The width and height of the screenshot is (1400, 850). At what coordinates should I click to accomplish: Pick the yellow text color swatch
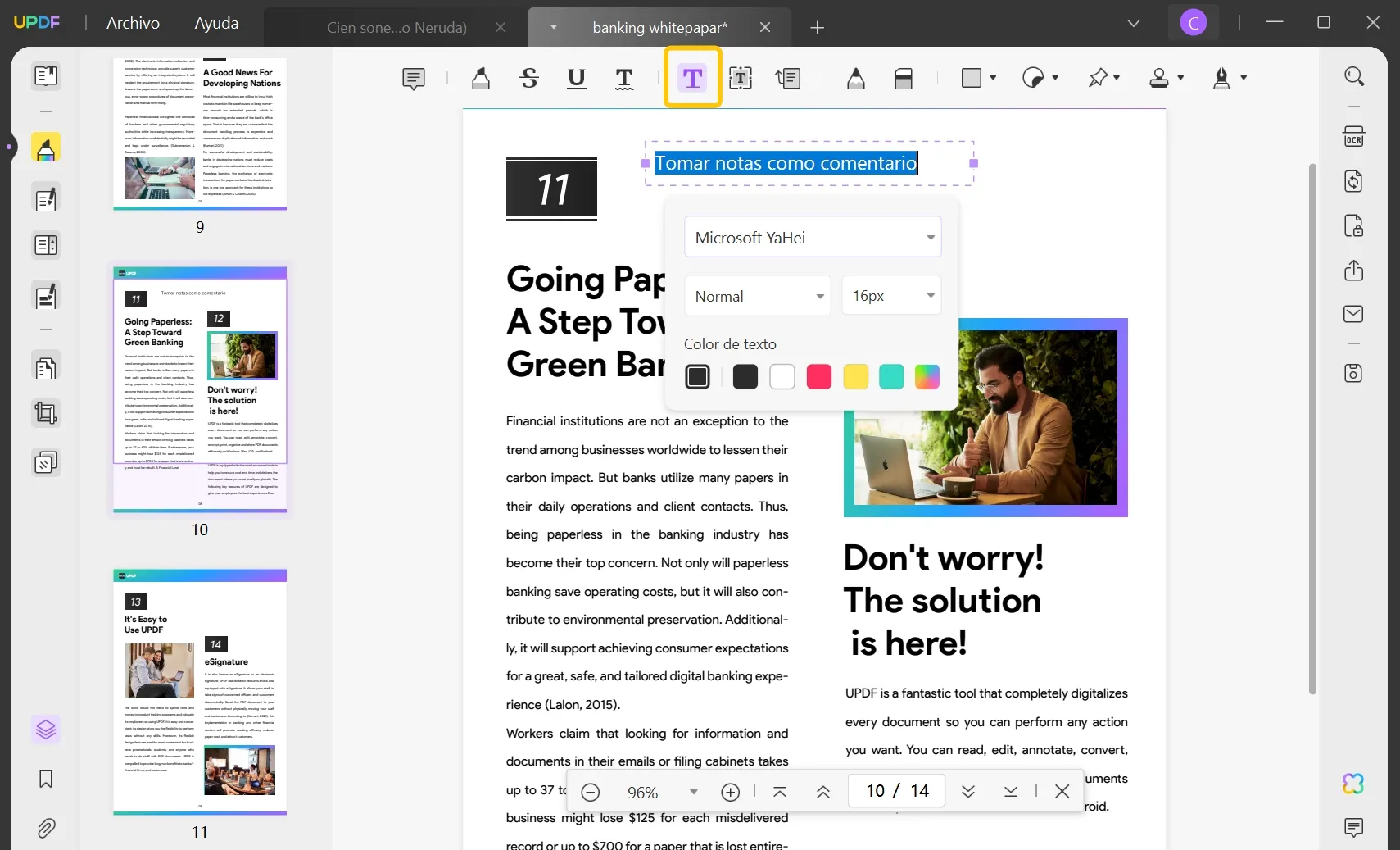click(856, 377)
